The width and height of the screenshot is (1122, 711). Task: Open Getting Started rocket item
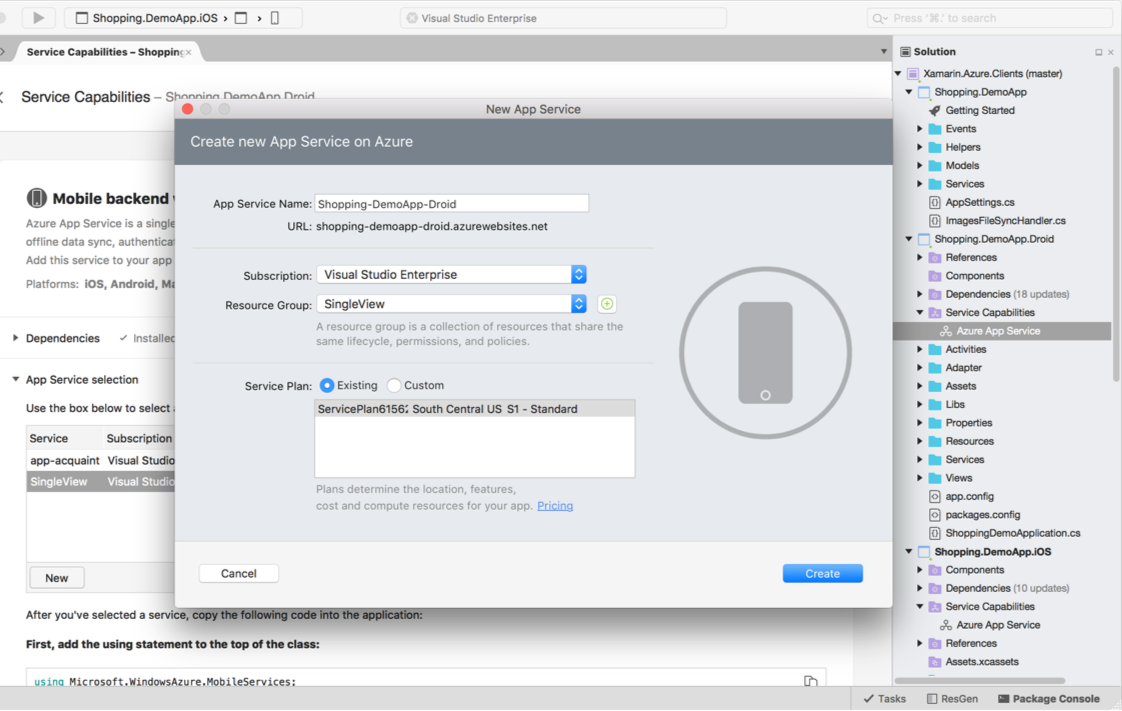(979, 110)
